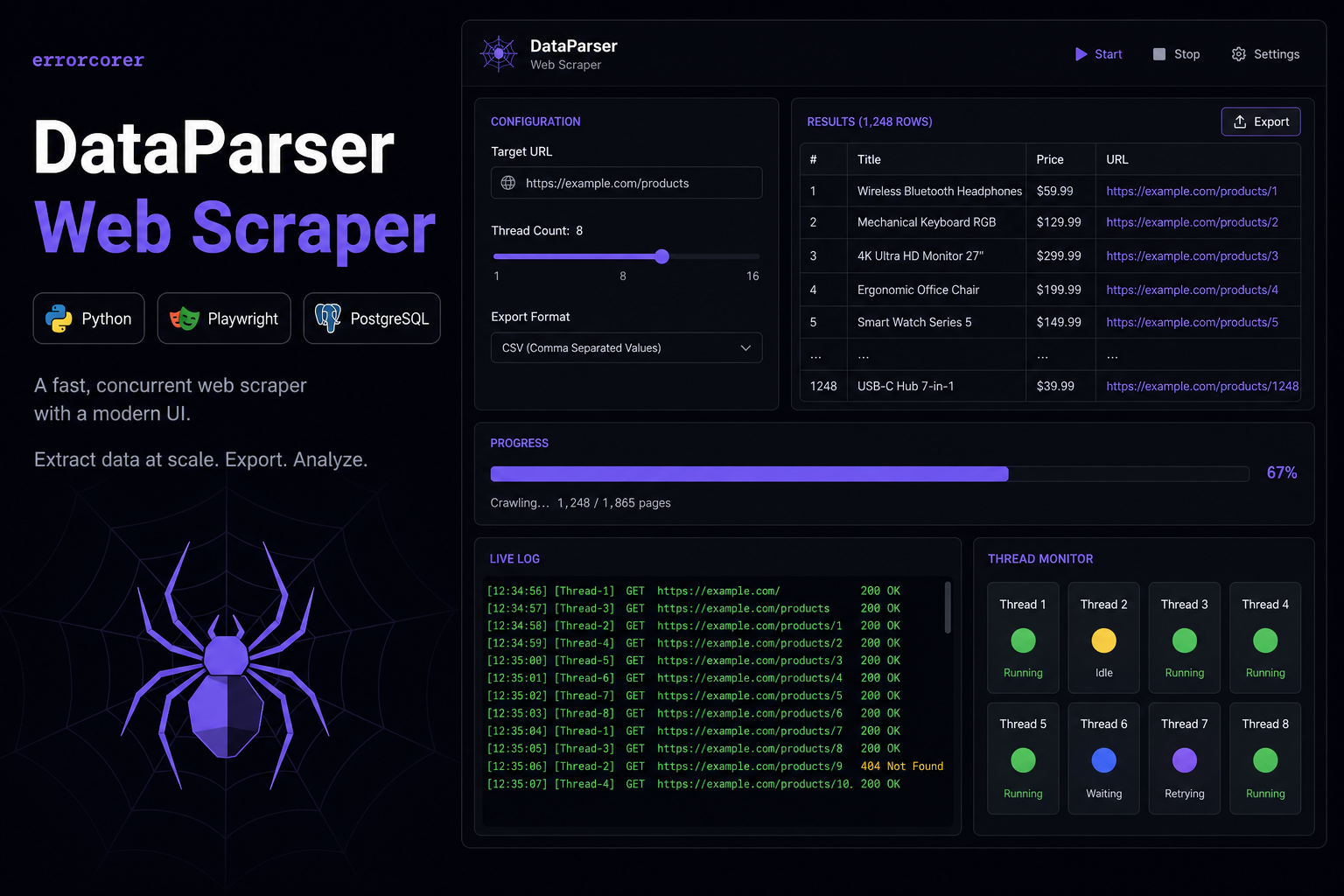The width and height of the screenshot is (1344, 896).
Task: Click the Thread 7 Retrying label
Action: (x=1185, y=794)
